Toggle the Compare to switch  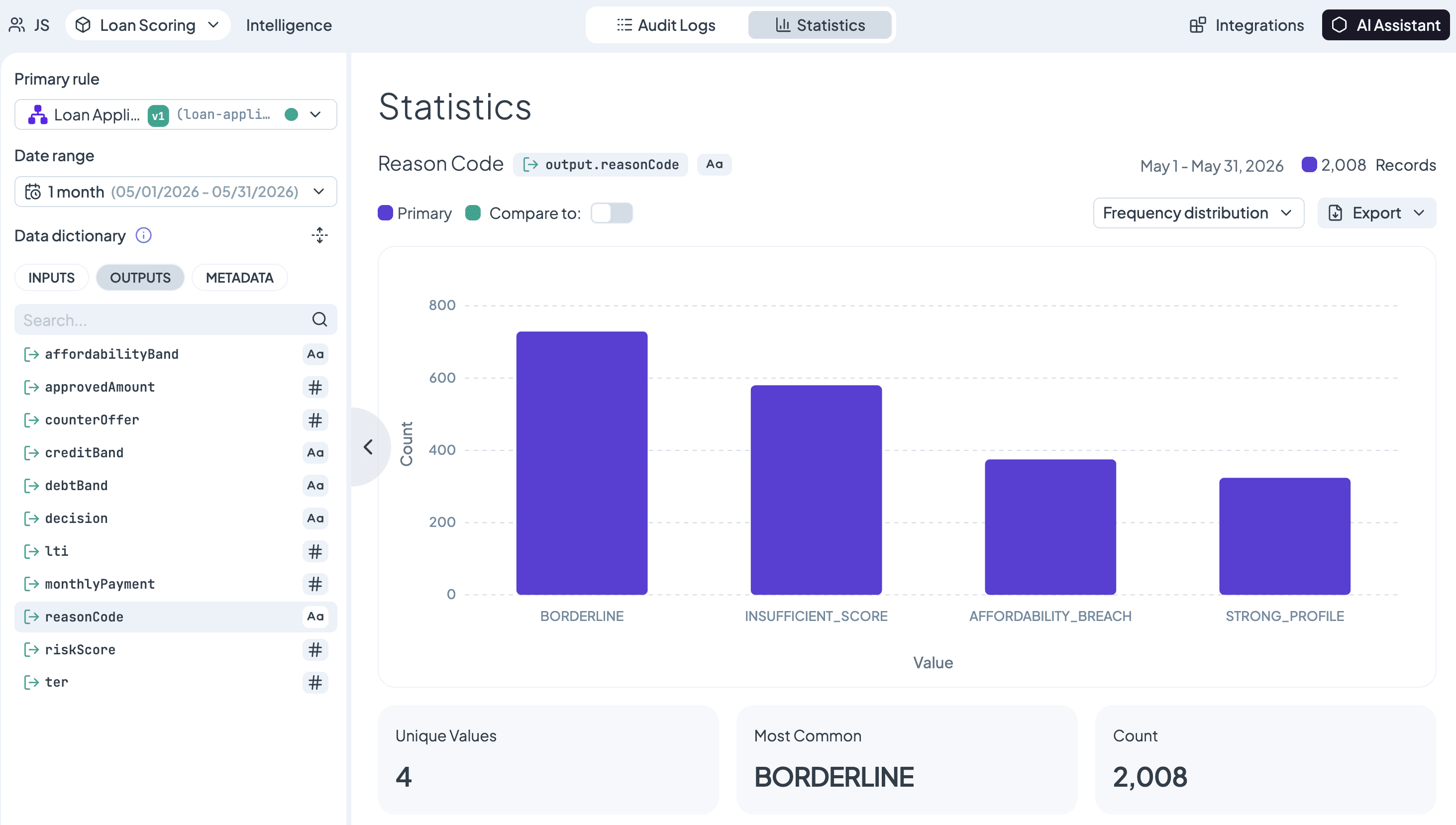pyautogui.click(x=611, y=213)
